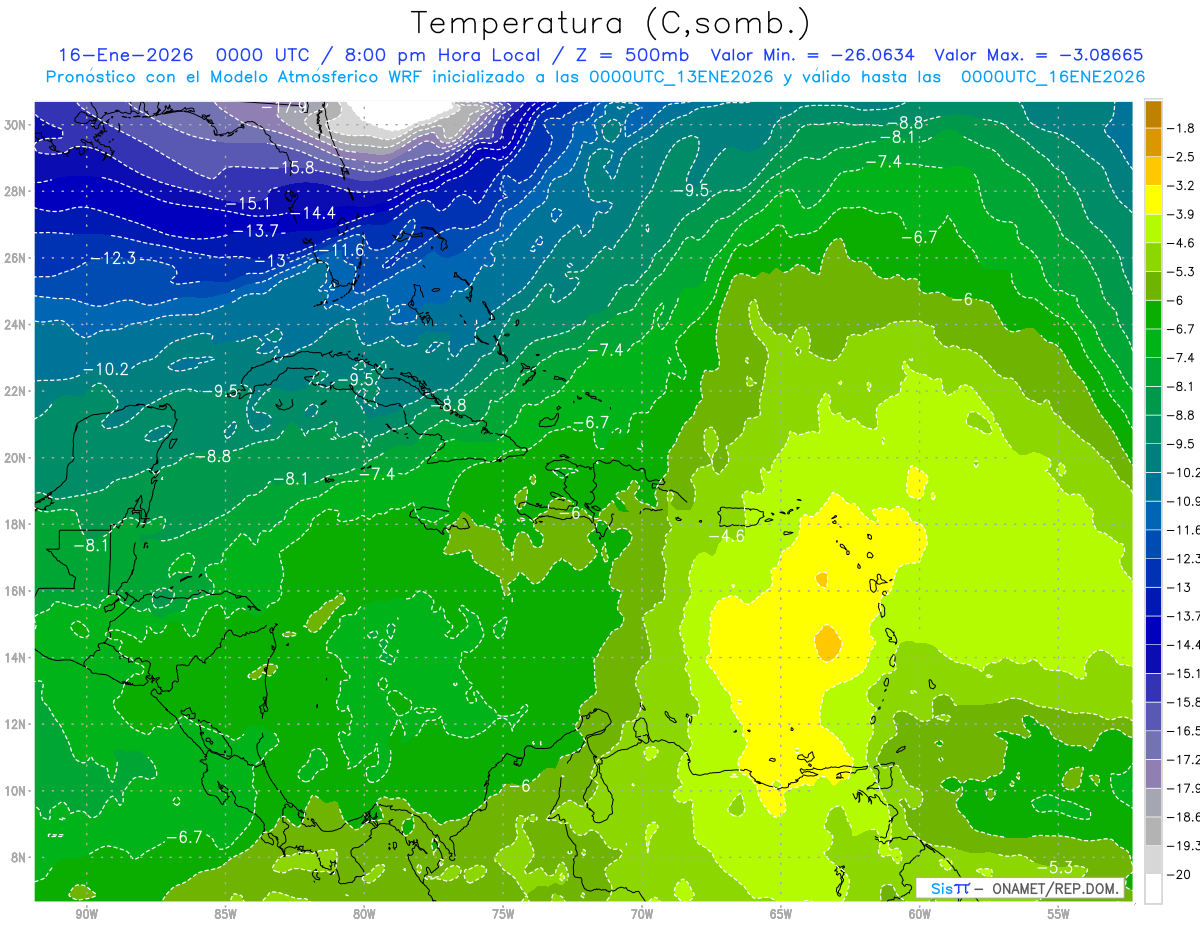Click the 'Sisπ' logo on the map
1200x927 pixels.
950,888
